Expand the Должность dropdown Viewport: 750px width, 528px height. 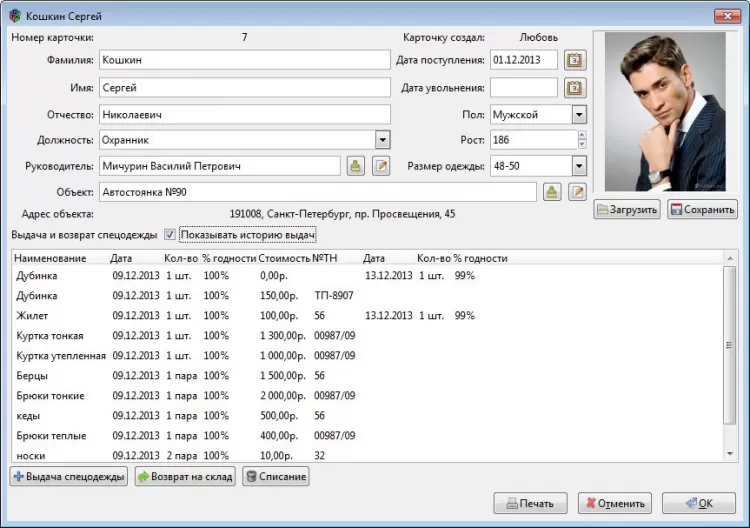point(382,140)
